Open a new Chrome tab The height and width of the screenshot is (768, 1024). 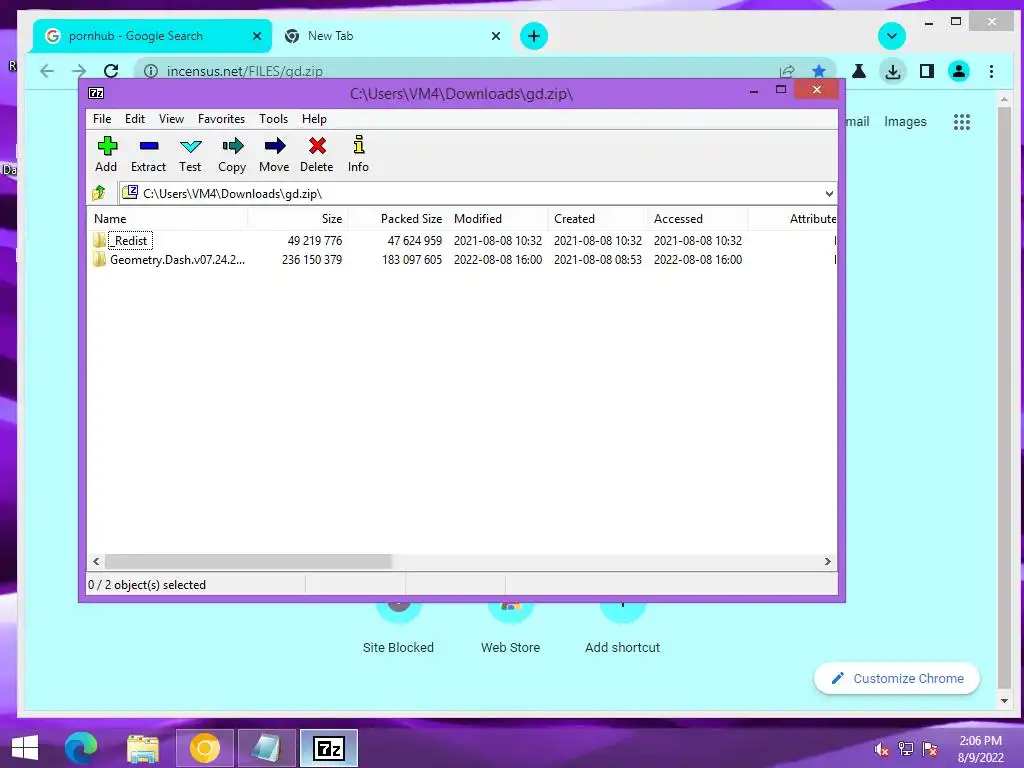tap(534, 36)
